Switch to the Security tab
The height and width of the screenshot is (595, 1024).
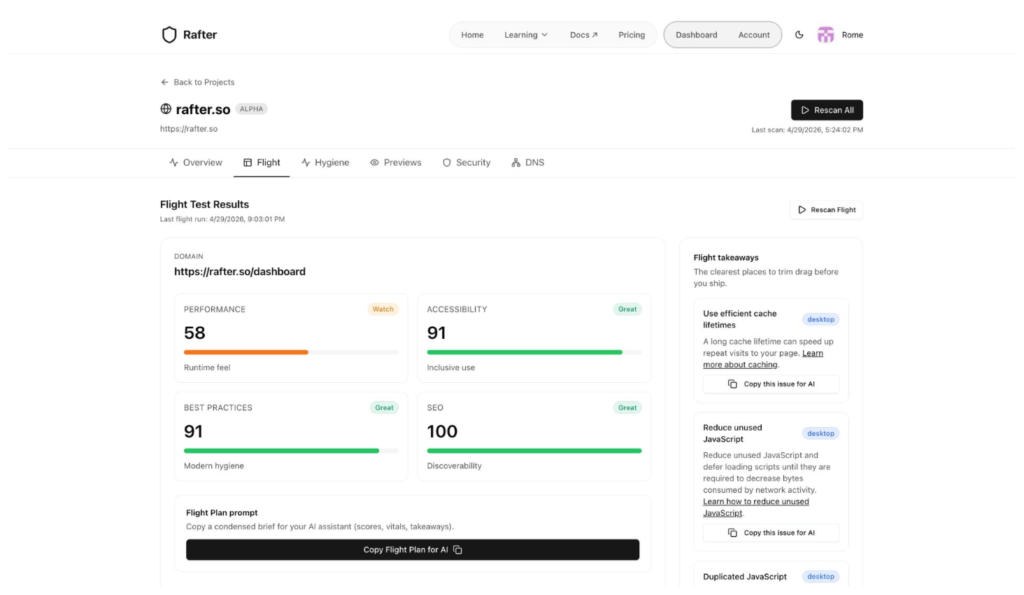[x=466, y=163]
